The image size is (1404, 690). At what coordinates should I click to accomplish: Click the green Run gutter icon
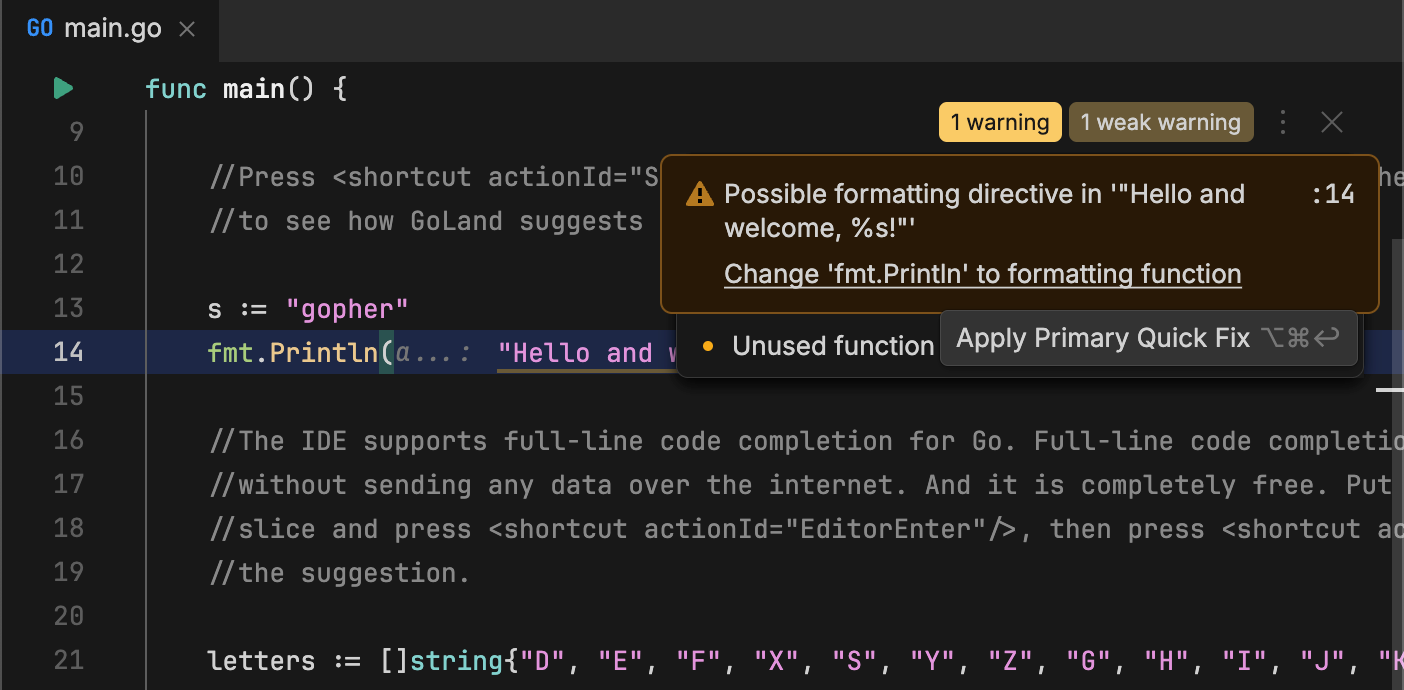pyautogui.click(x=63, y=89)
